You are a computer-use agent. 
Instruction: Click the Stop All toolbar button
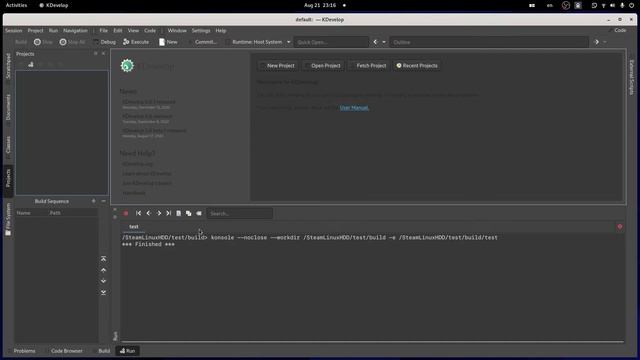[73, 42]
